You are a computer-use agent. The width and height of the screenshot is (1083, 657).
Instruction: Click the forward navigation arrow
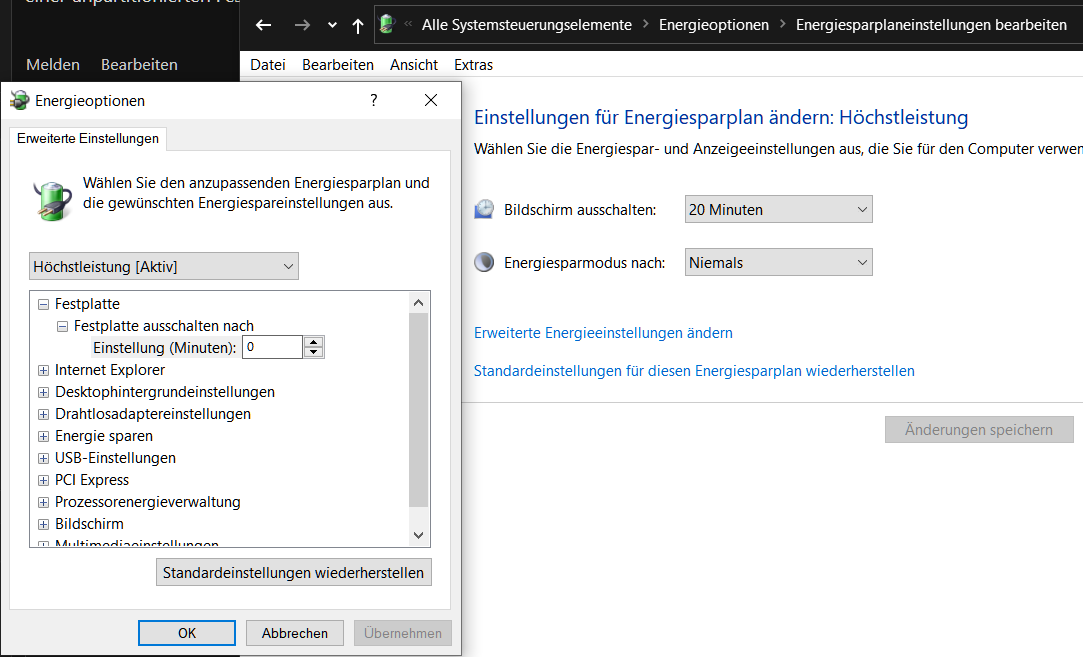click(x=303, y=26)
